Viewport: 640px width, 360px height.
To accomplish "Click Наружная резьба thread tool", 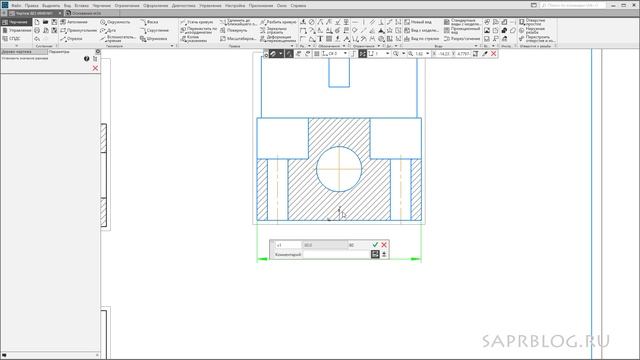I will pos(532,30).
